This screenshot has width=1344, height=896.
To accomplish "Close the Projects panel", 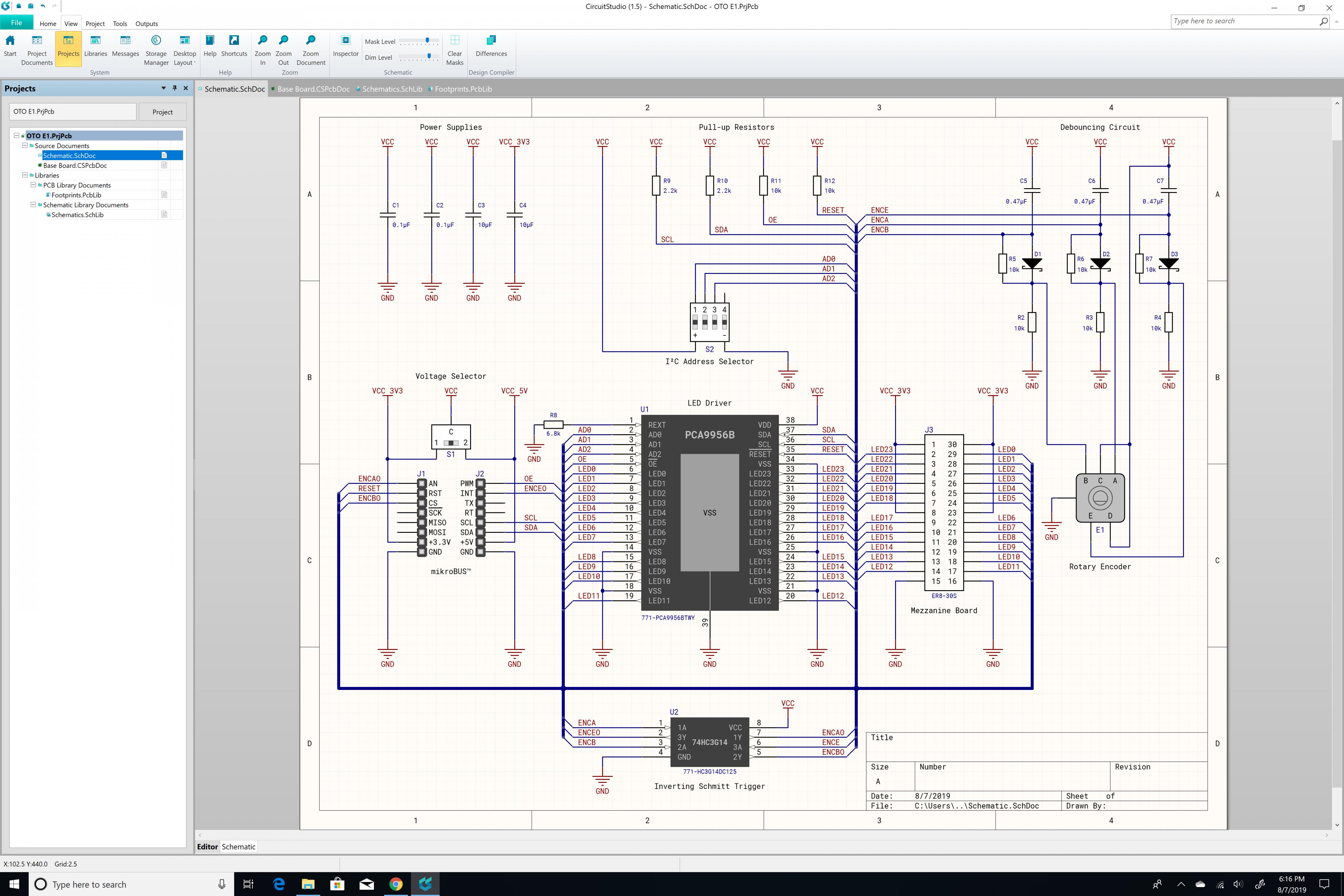I will [186, 88].
